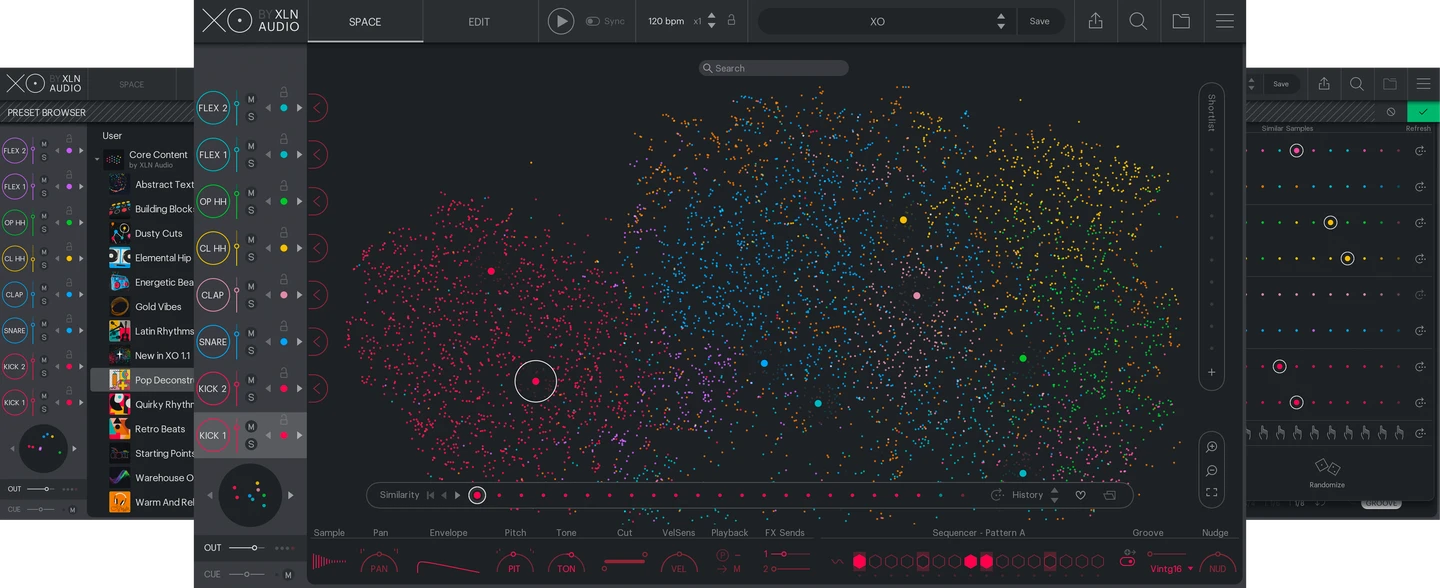1440x588 pixels.
Task: Open the magnifier search icon in header
Action: (1138, 21)
